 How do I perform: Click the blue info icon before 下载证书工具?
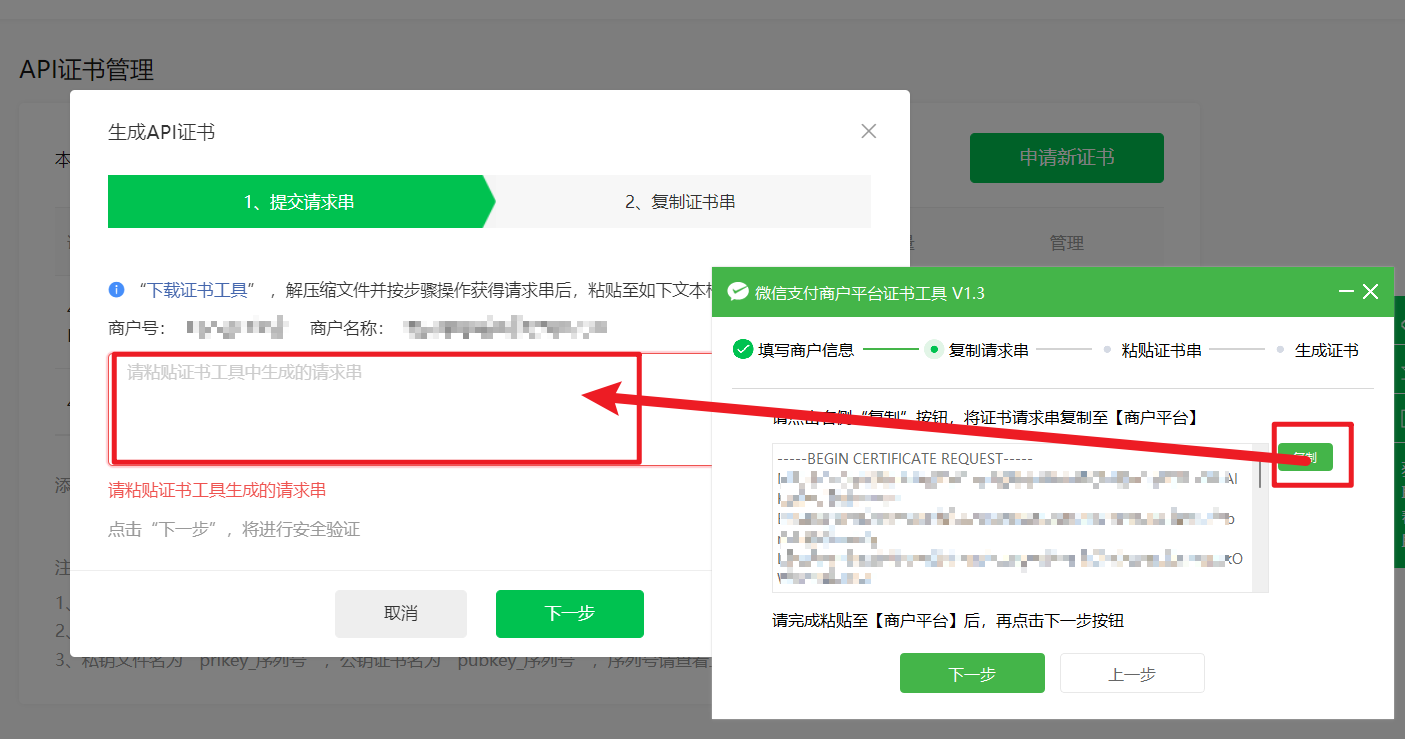point(117,290)
